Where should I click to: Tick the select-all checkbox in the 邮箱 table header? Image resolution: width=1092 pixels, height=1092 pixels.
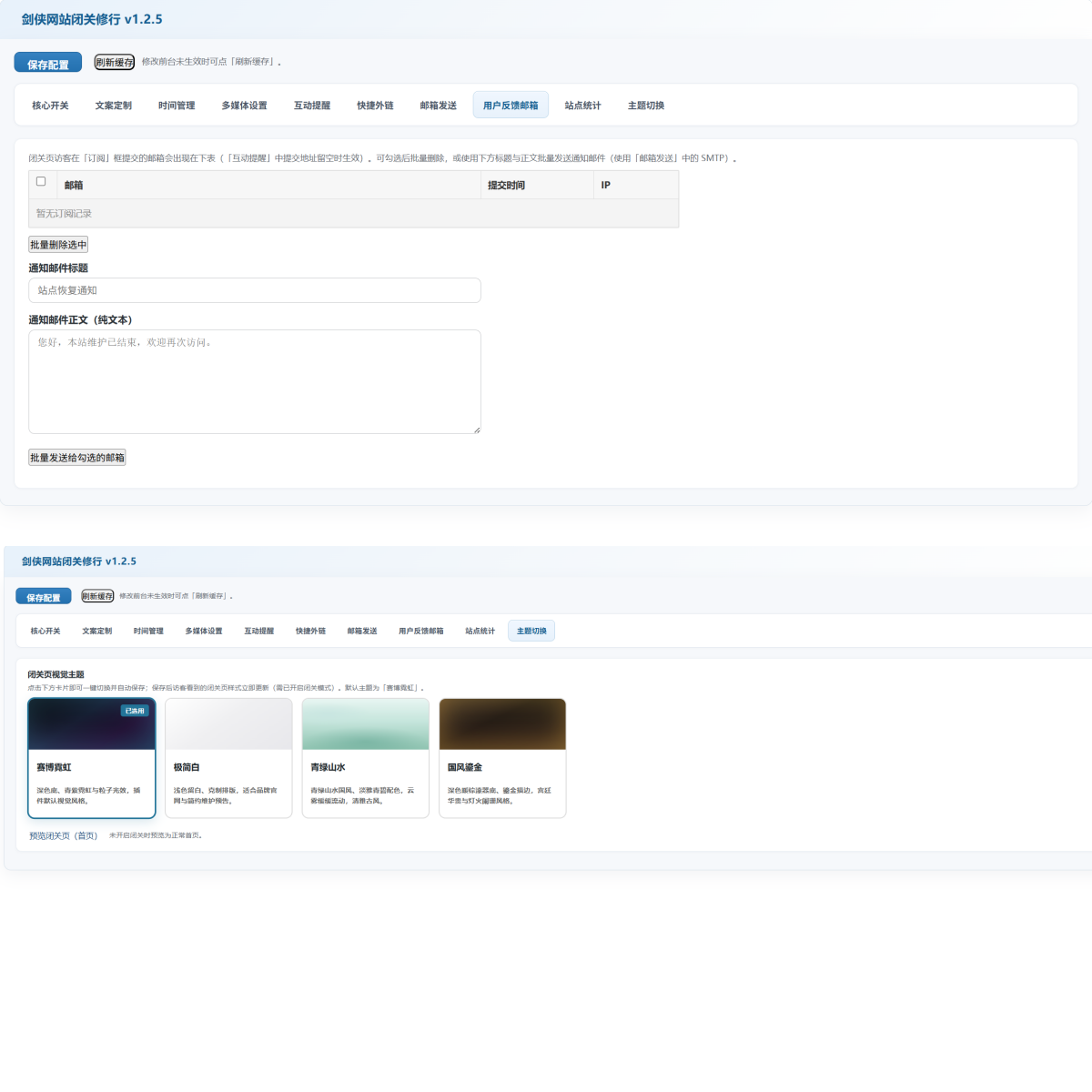(x=41, y=182)
